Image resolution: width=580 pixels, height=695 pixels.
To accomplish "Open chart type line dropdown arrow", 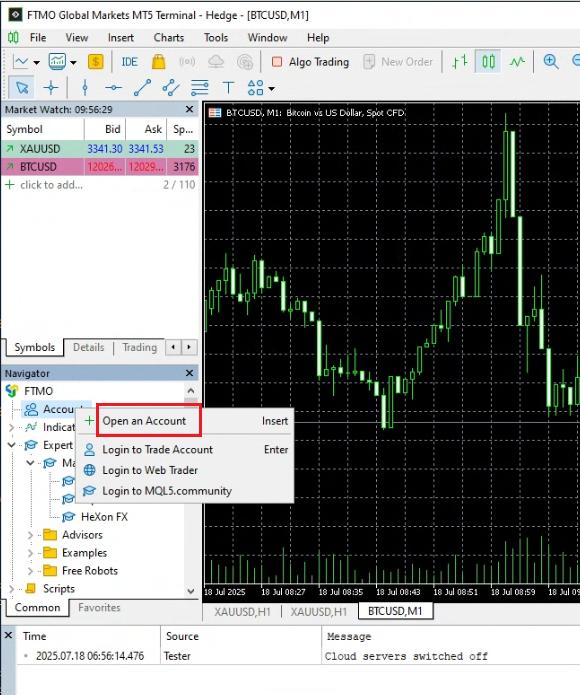I will 36,62.
